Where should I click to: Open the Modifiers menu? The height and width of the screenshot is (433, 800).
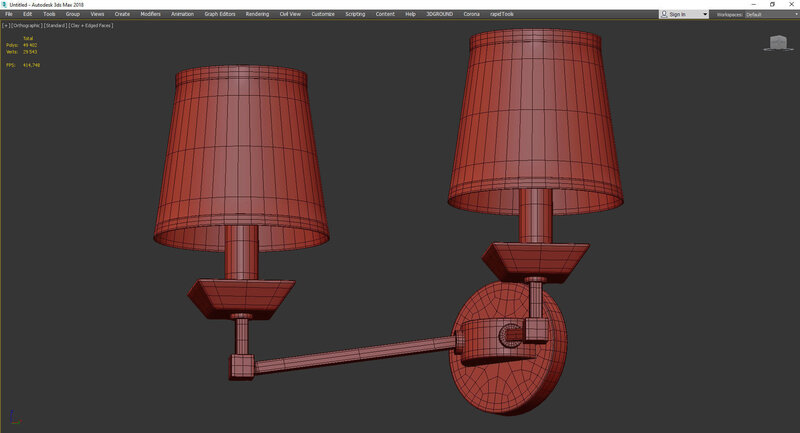pos(150,14)
